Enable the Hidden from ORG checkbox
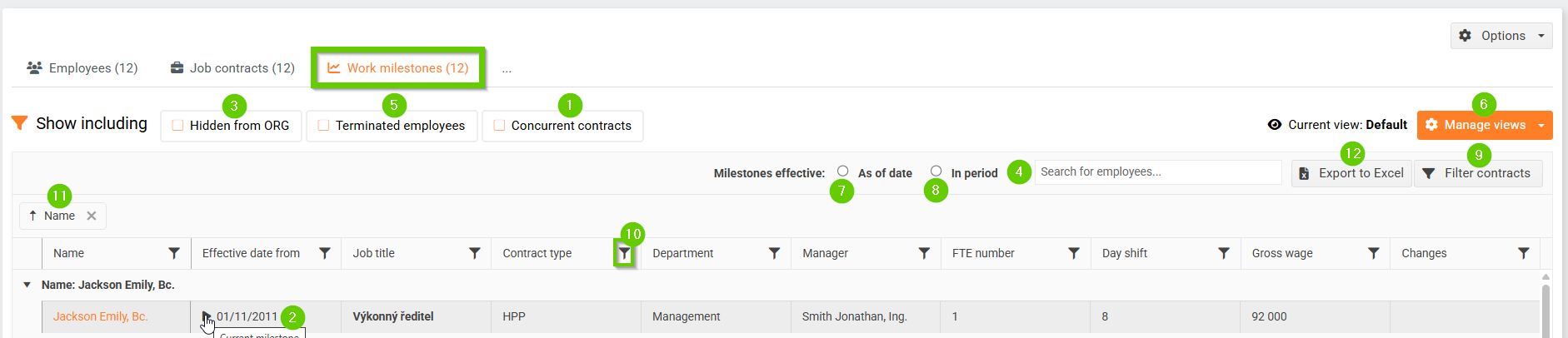Screen dimensions: 1568x338 177,126
